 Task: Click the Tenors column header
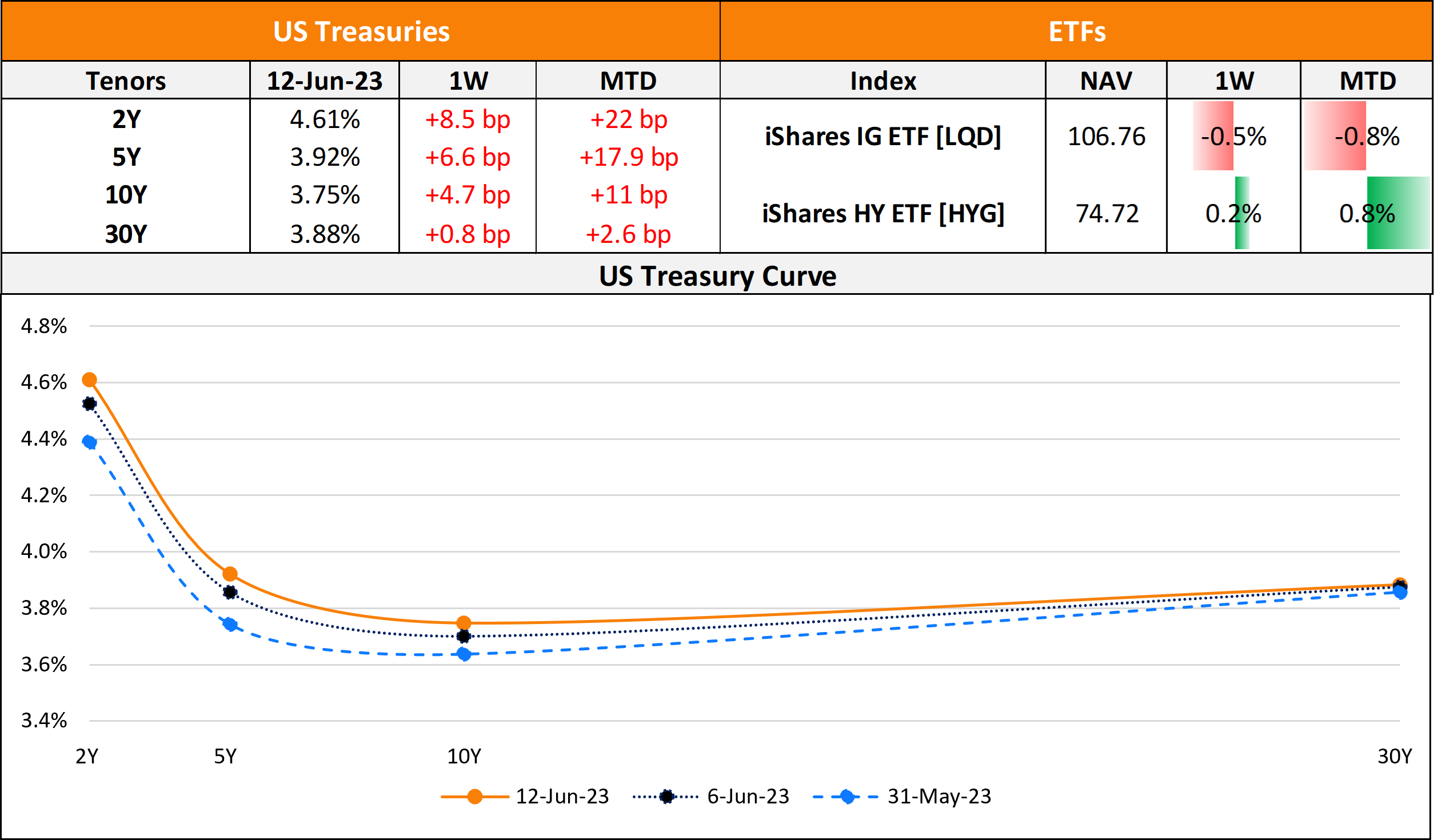[x=126, y=81]
